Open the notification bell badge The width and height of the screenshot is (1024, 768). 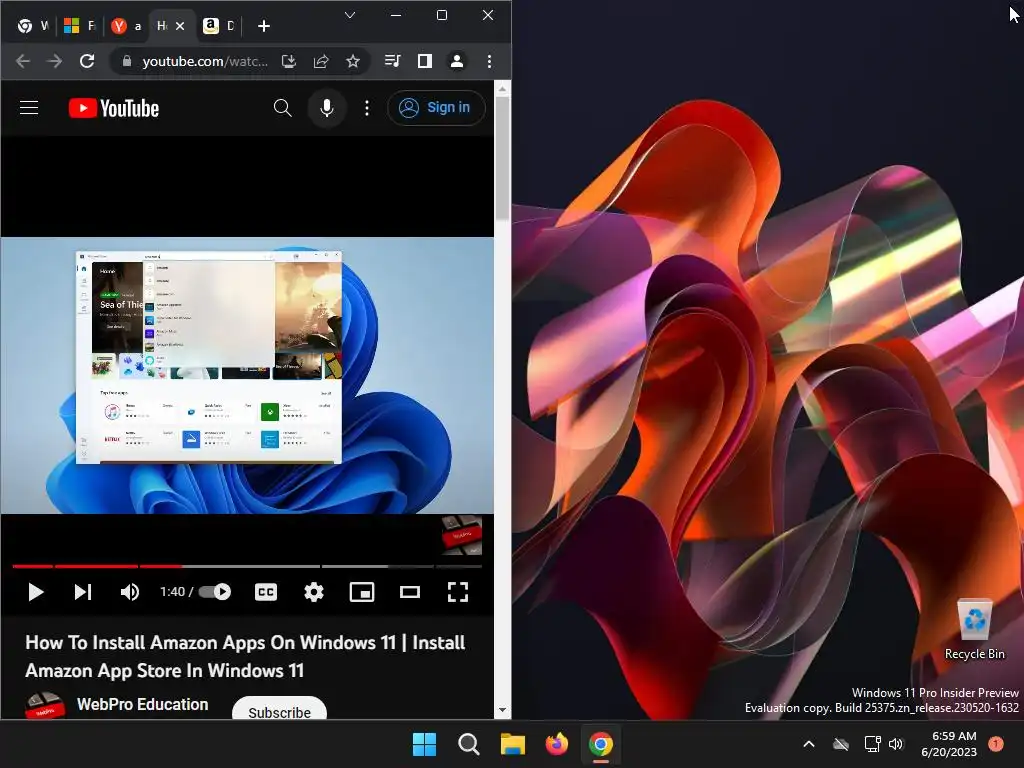996,744
